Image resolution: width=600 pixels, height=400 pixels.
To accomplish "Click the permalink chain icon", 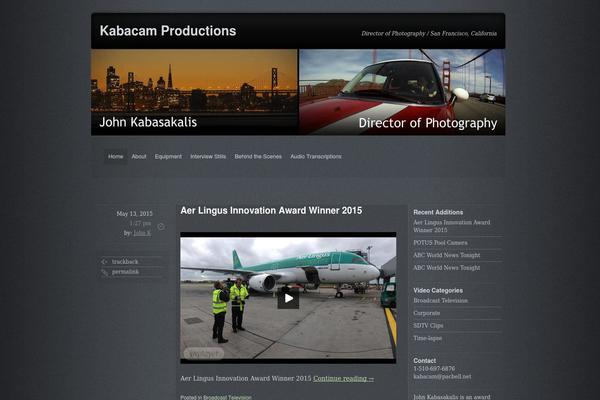I will 104,272.
